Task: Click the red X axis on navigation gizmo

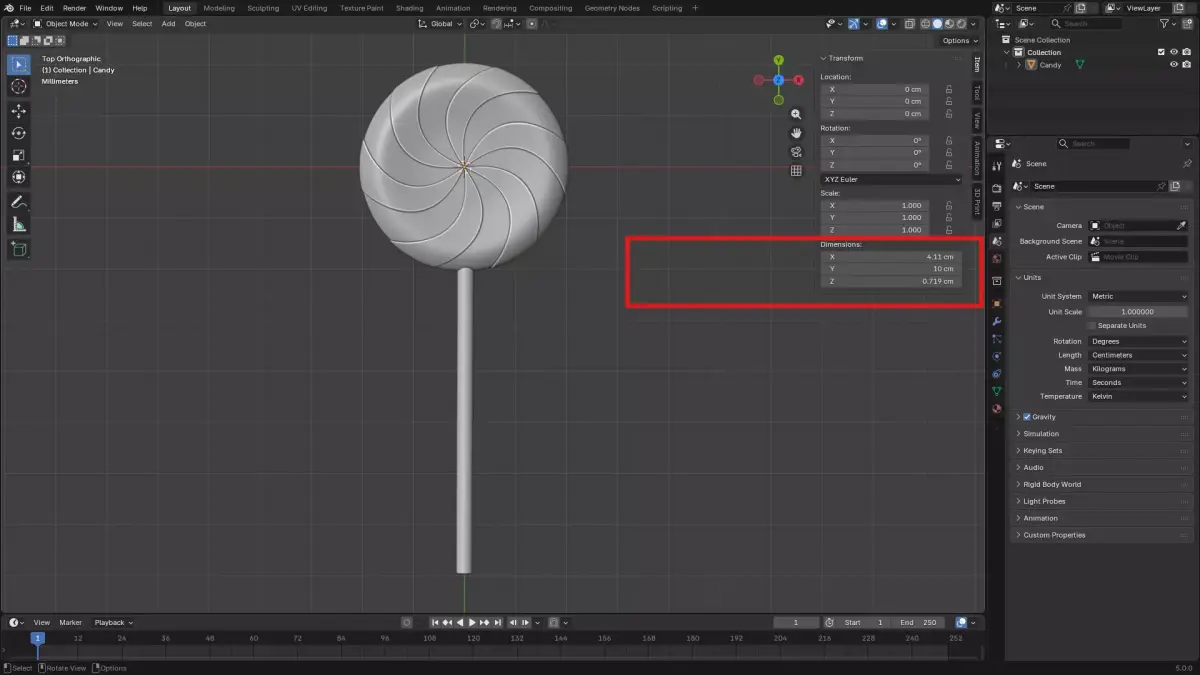Action: [x=798, y=80]
